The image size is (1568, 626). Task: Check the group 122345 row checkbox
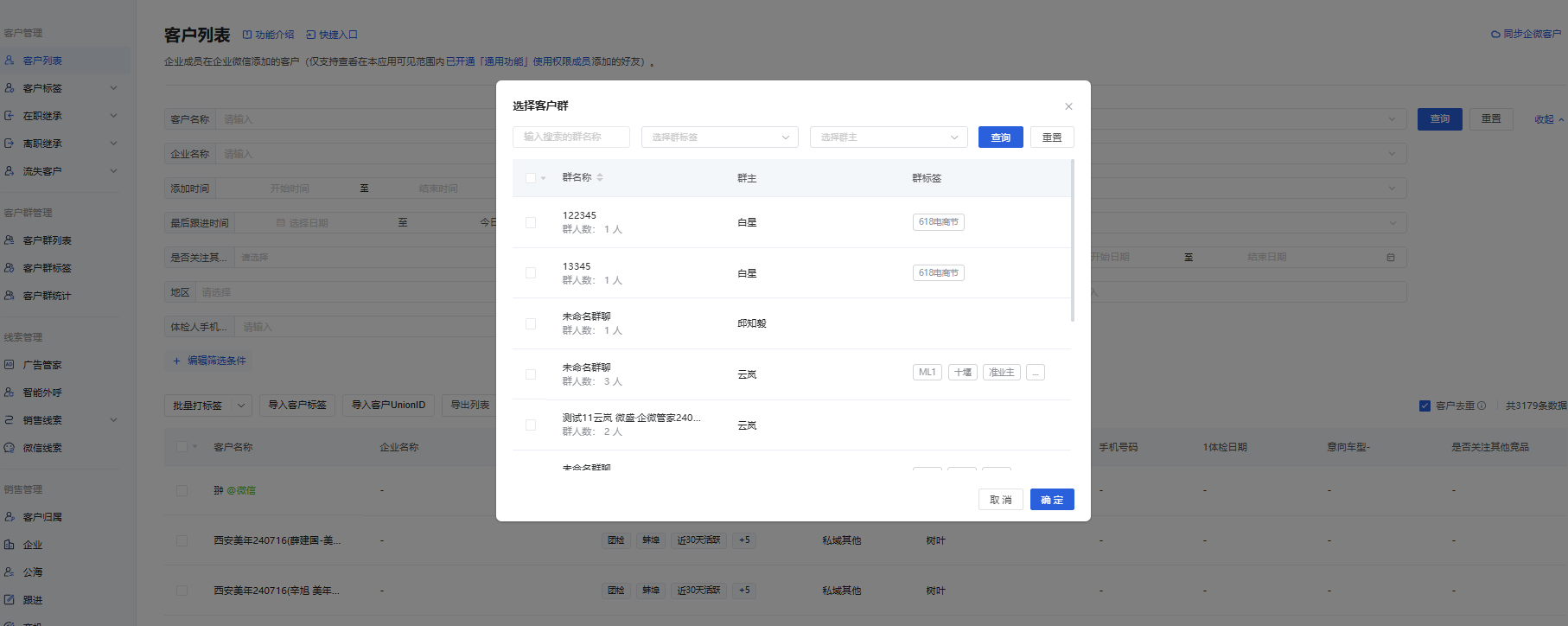531,222
